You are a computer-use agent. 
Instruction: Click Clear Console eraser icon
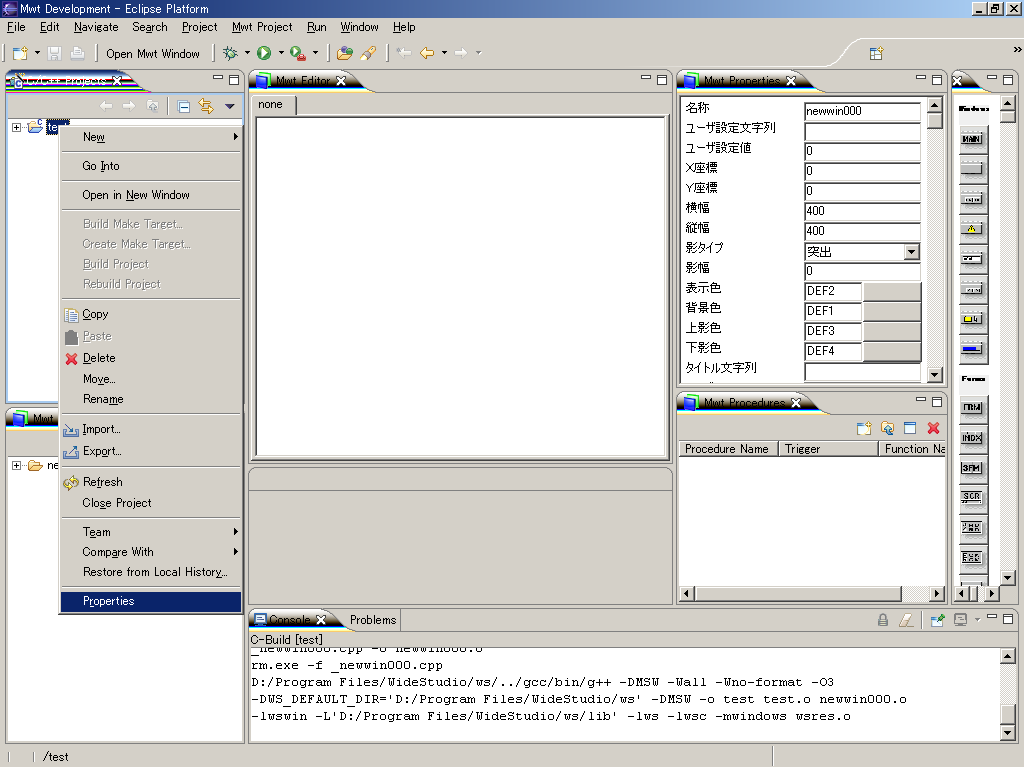pyautogui.click(x=906, y=620)
